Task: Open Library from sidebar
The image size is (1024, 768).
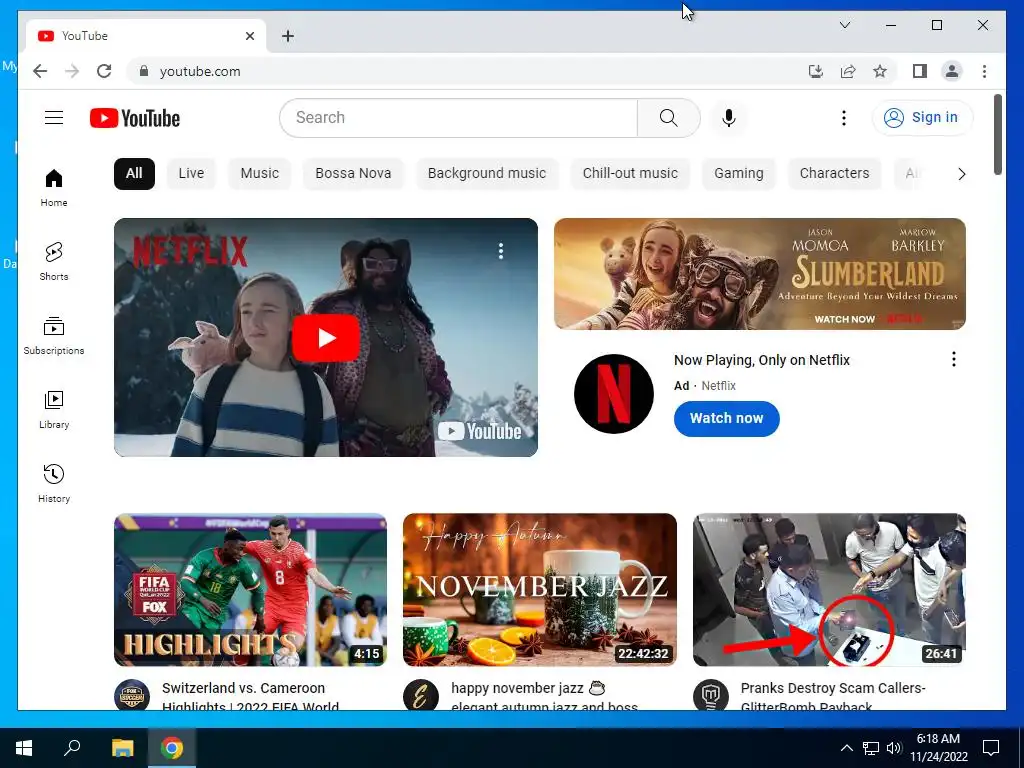Action: point(54,410)
